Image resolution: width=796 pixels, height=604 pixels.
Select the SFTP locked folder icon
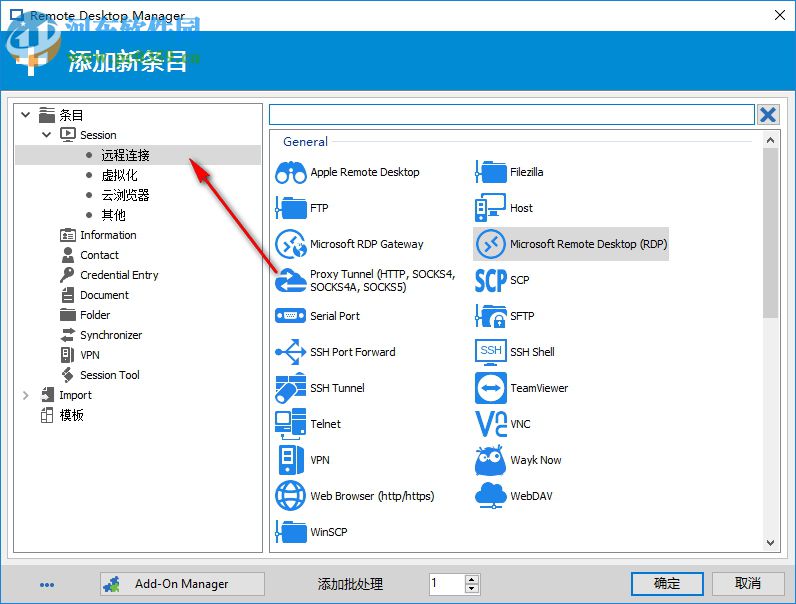(490, 316)
